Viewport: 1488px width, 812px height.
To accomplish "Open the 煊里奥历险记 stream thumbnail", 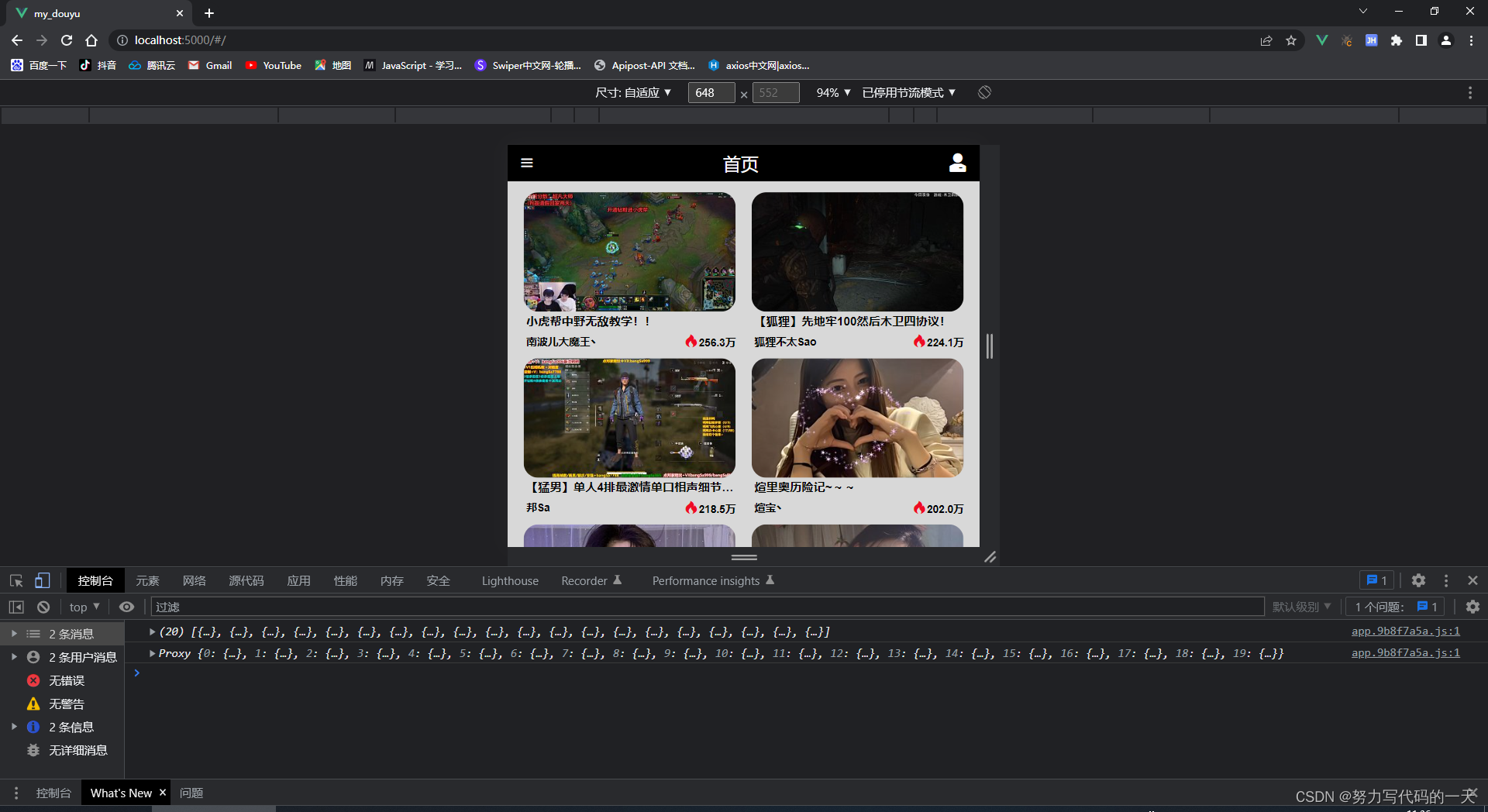I will [857, 418].
